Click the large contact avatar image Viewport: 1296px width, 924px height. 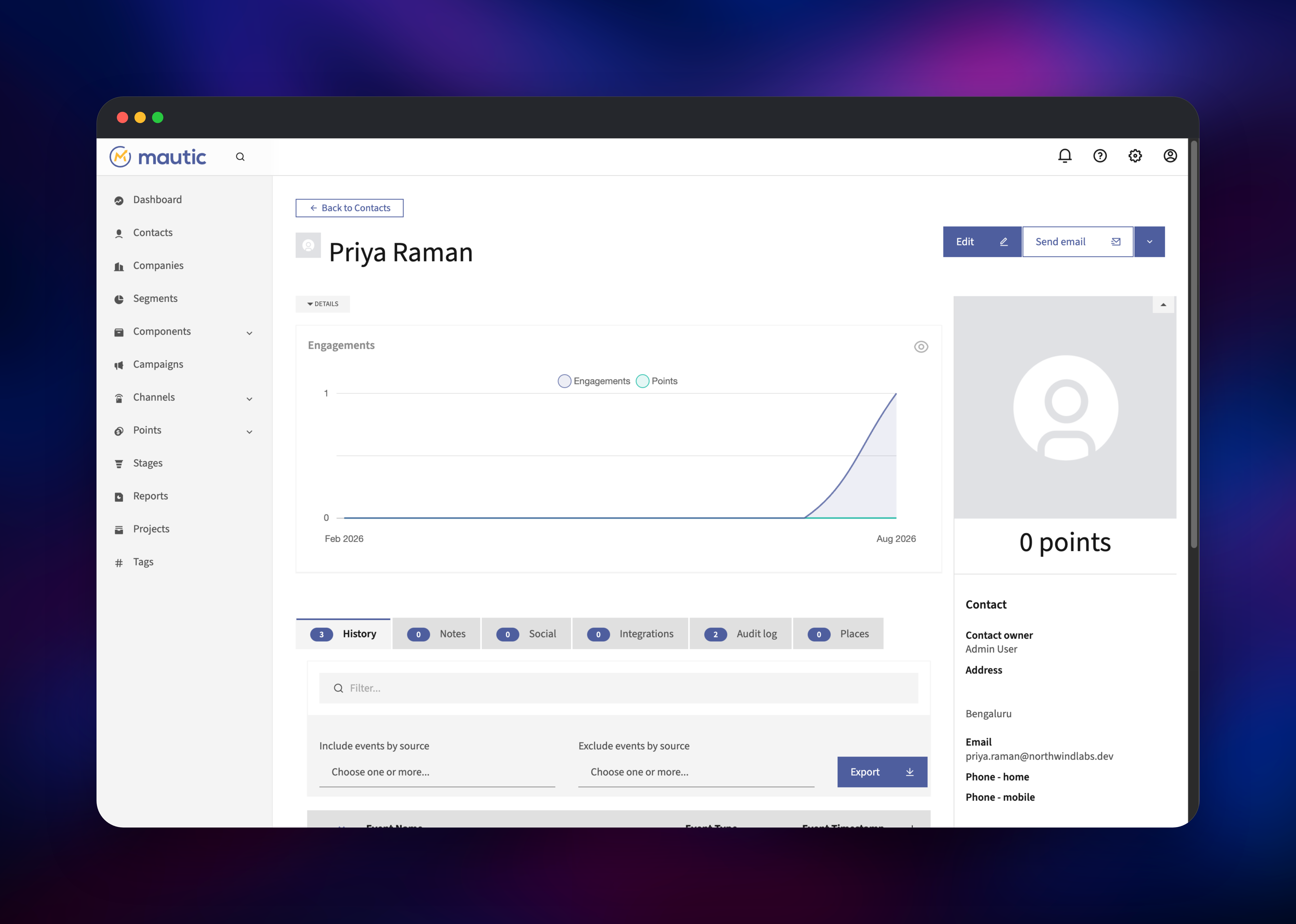[x=1065, y=407]
